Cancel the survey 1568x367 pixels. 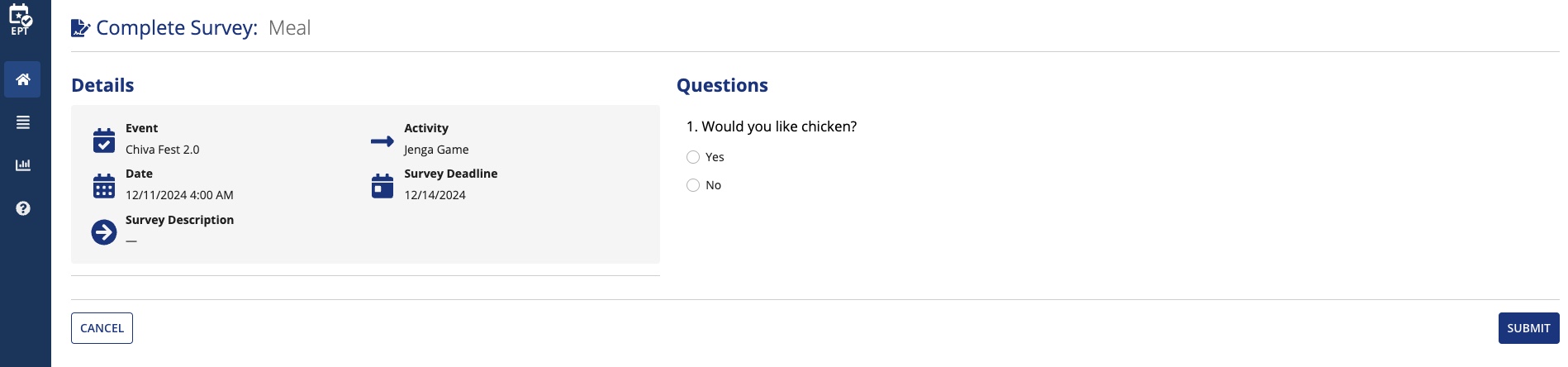click(x=102, y=328)
